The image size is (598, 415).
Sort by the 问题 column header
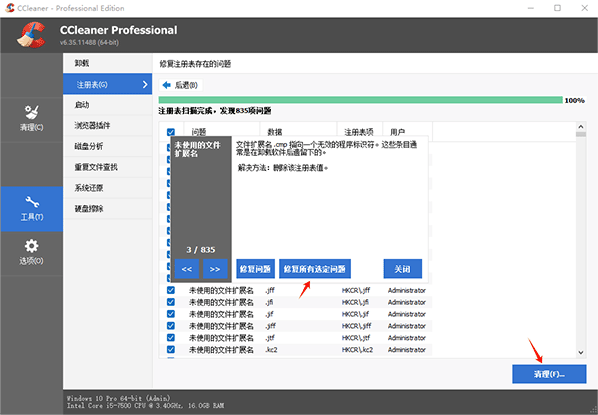tap(222, 132)
